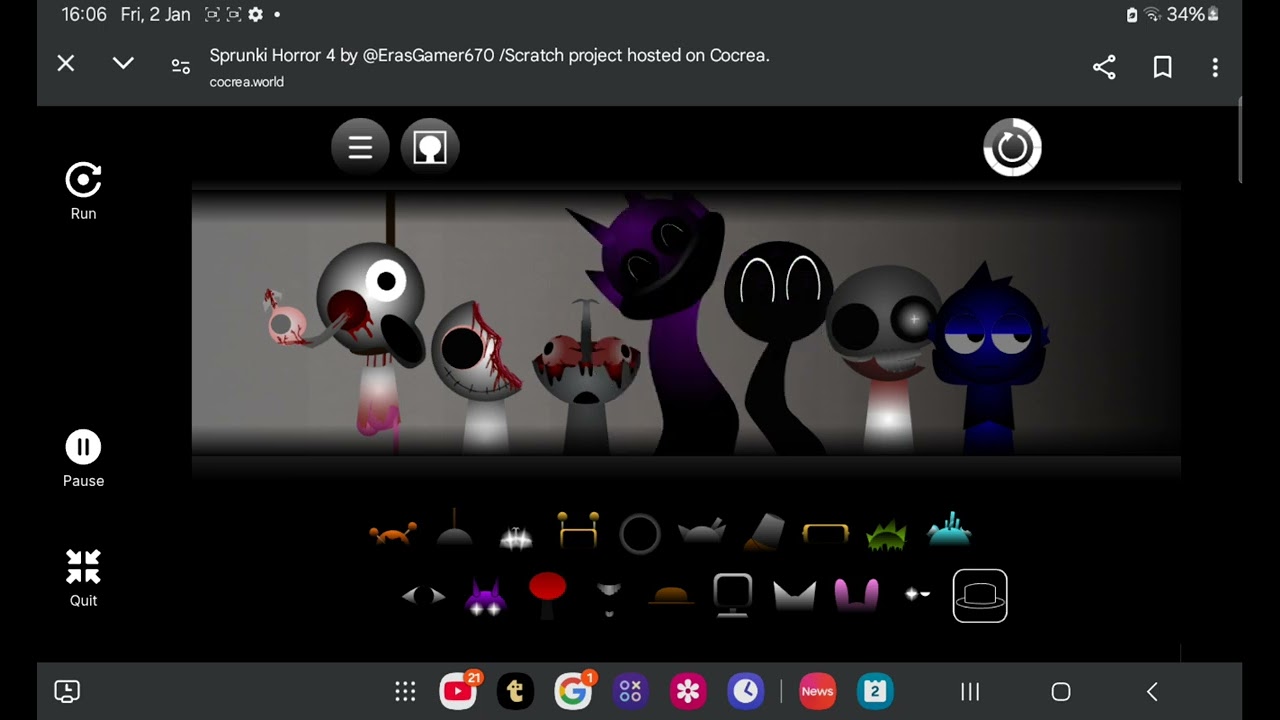Open the teal Calendar app
This screenshot has width=1280, height=720.
(x=875, y=691)
